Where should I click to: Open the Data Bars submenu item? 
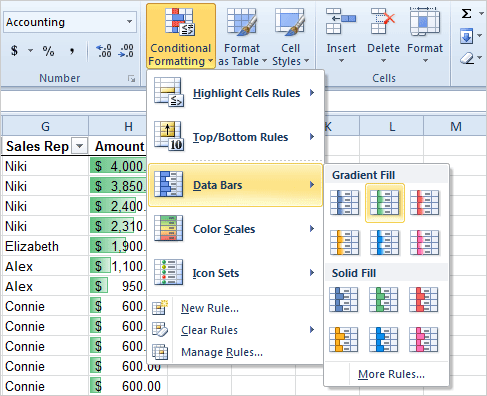[x=235, y=185]
